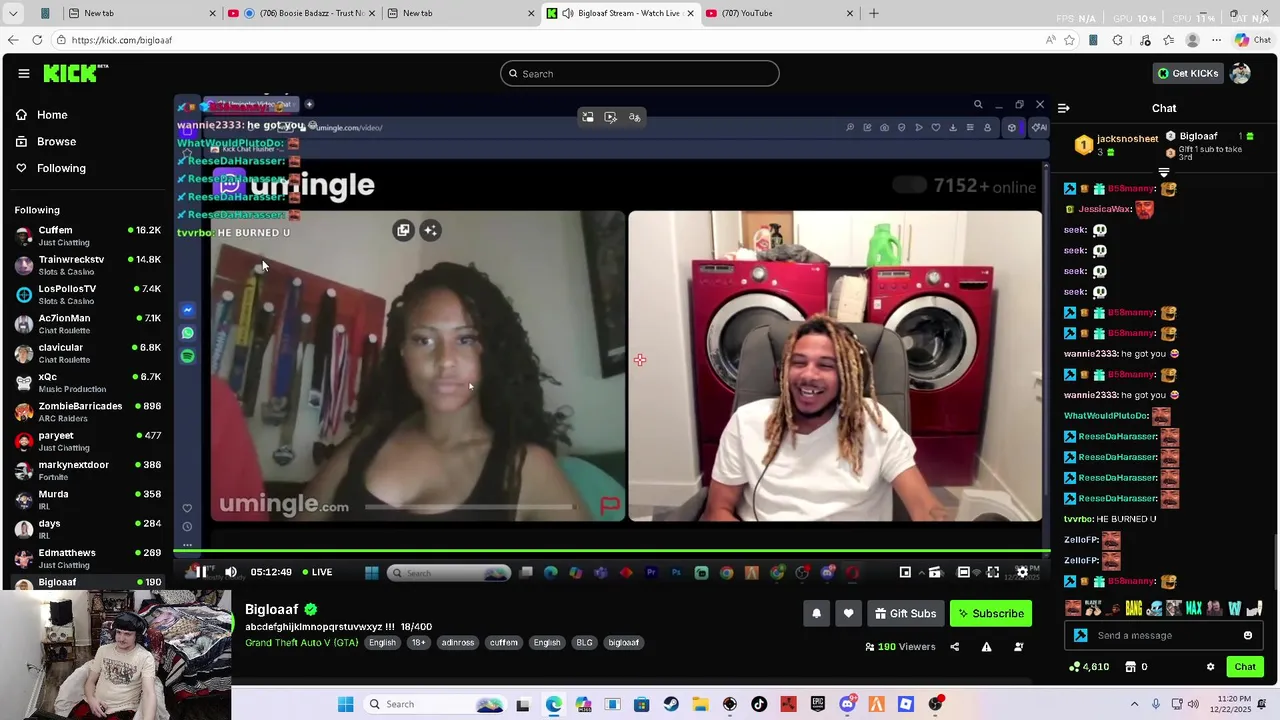Click in the Send a message field
1280x720 pixels.
(1165, 635)
